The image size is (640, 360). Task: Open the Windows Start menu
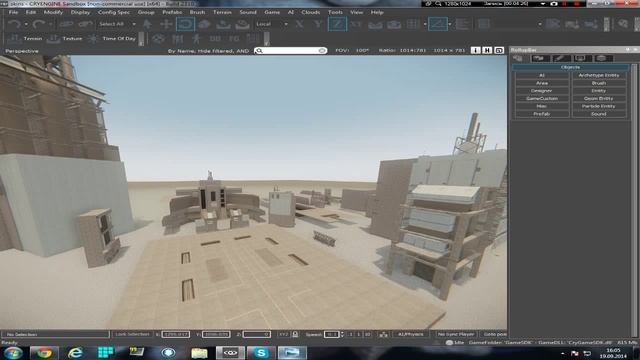click(13, 353)
